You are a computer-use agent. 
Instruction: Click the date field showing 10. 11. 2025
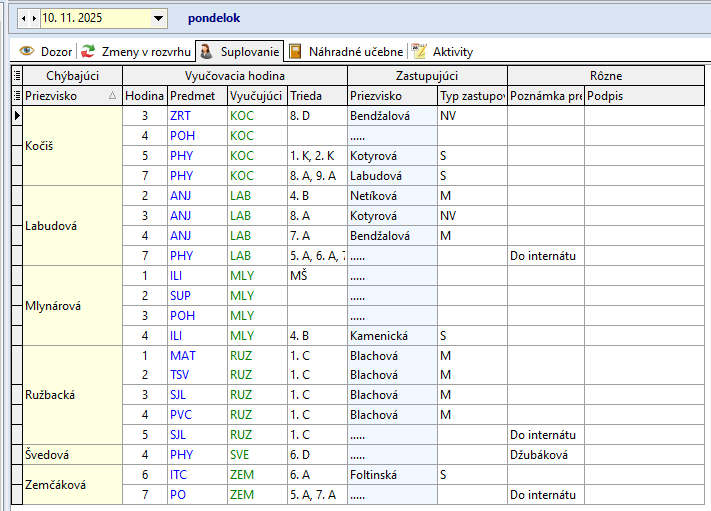92,18
